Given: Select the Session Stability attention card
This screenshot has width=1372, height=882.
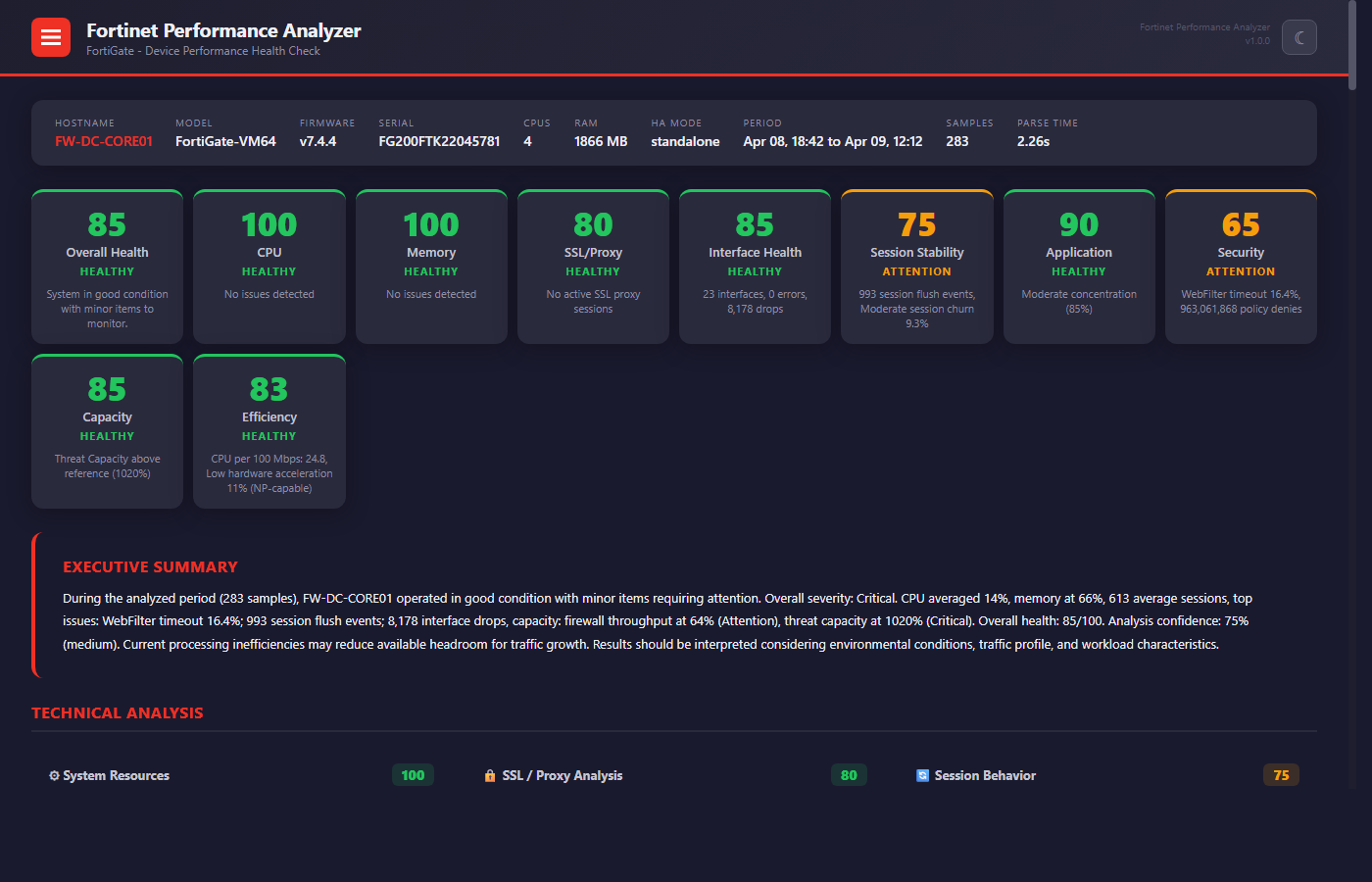Looking at the screenshot, I should [x=916, y=266].
